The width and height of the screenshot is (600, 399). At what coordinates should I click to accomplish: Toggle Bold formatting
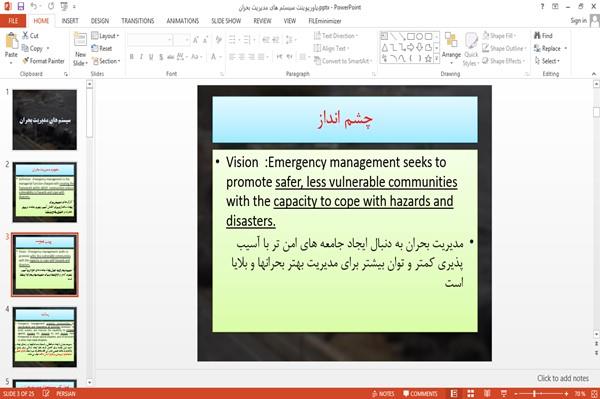132,57
